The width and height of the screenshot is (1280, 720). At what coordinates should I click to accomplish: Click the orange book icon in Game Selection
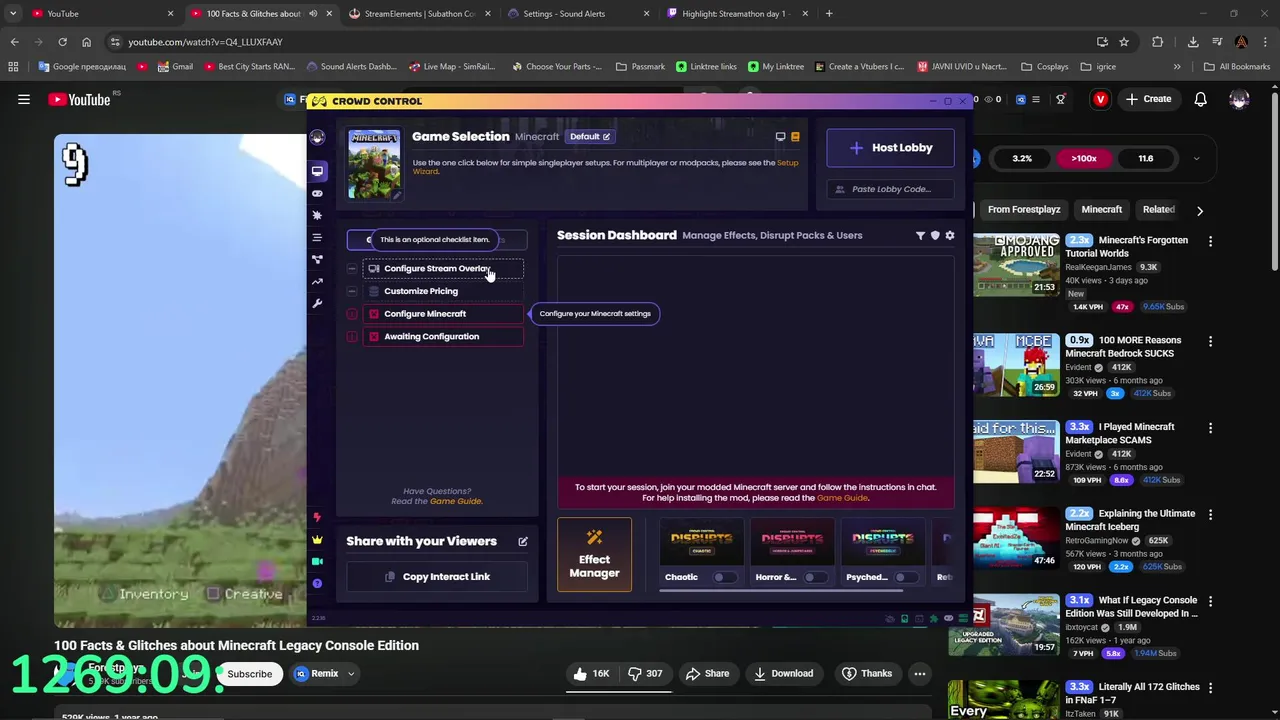click(795, 137)
